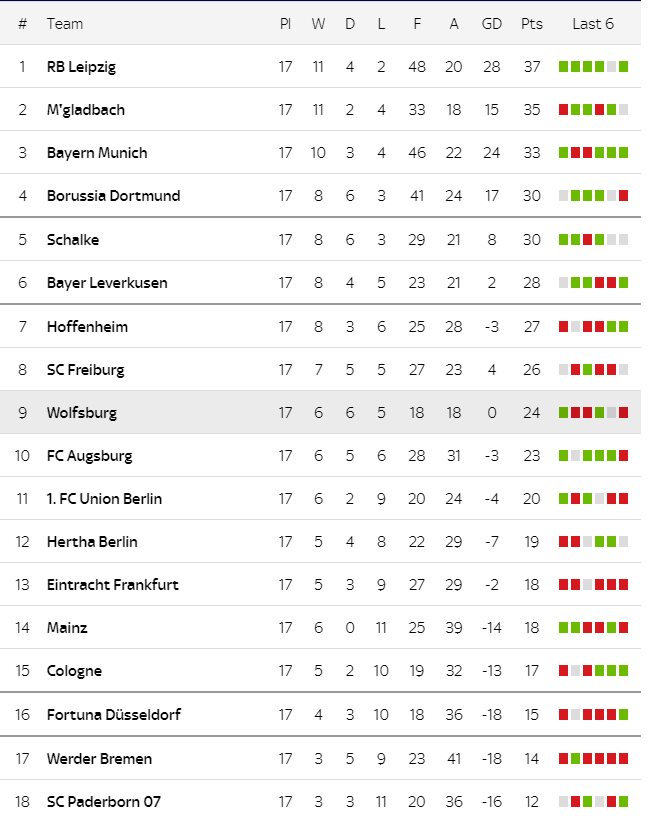Click Mainz's first green form square
Viewport: 657px width, 831px height.
[x=564, y=627]
